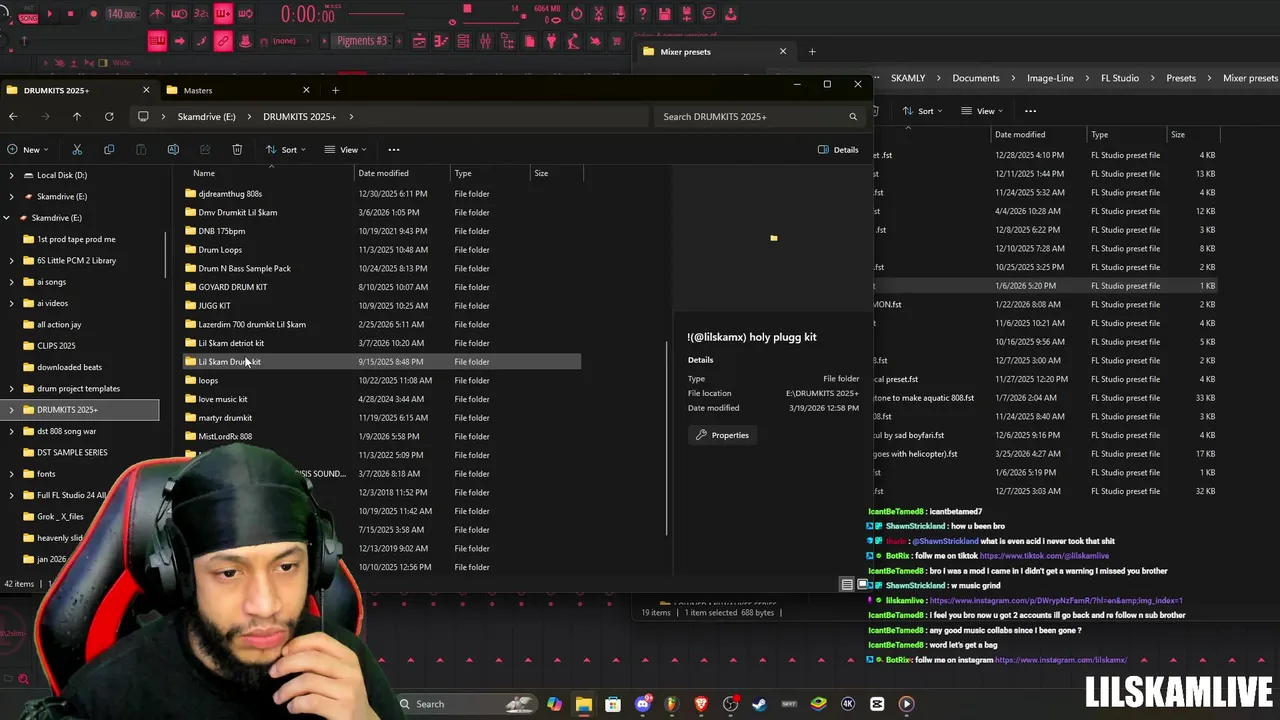Select the downloaded beats tree folder
Viewport: 1280px width, 720px height.
69,367
